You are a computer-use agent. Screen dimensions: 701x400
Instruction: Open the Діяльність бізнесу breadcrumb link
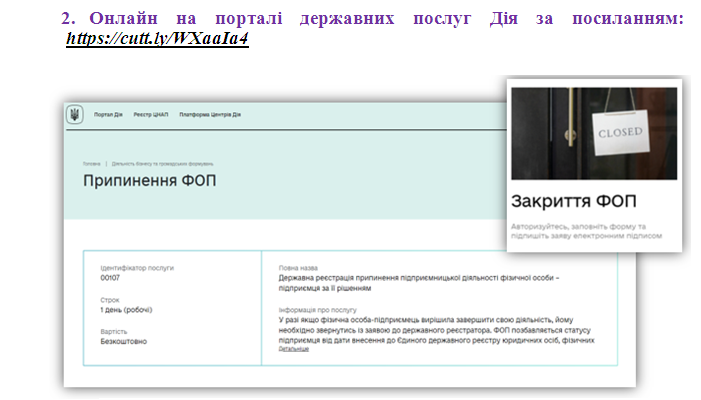(x=162, y=164)
